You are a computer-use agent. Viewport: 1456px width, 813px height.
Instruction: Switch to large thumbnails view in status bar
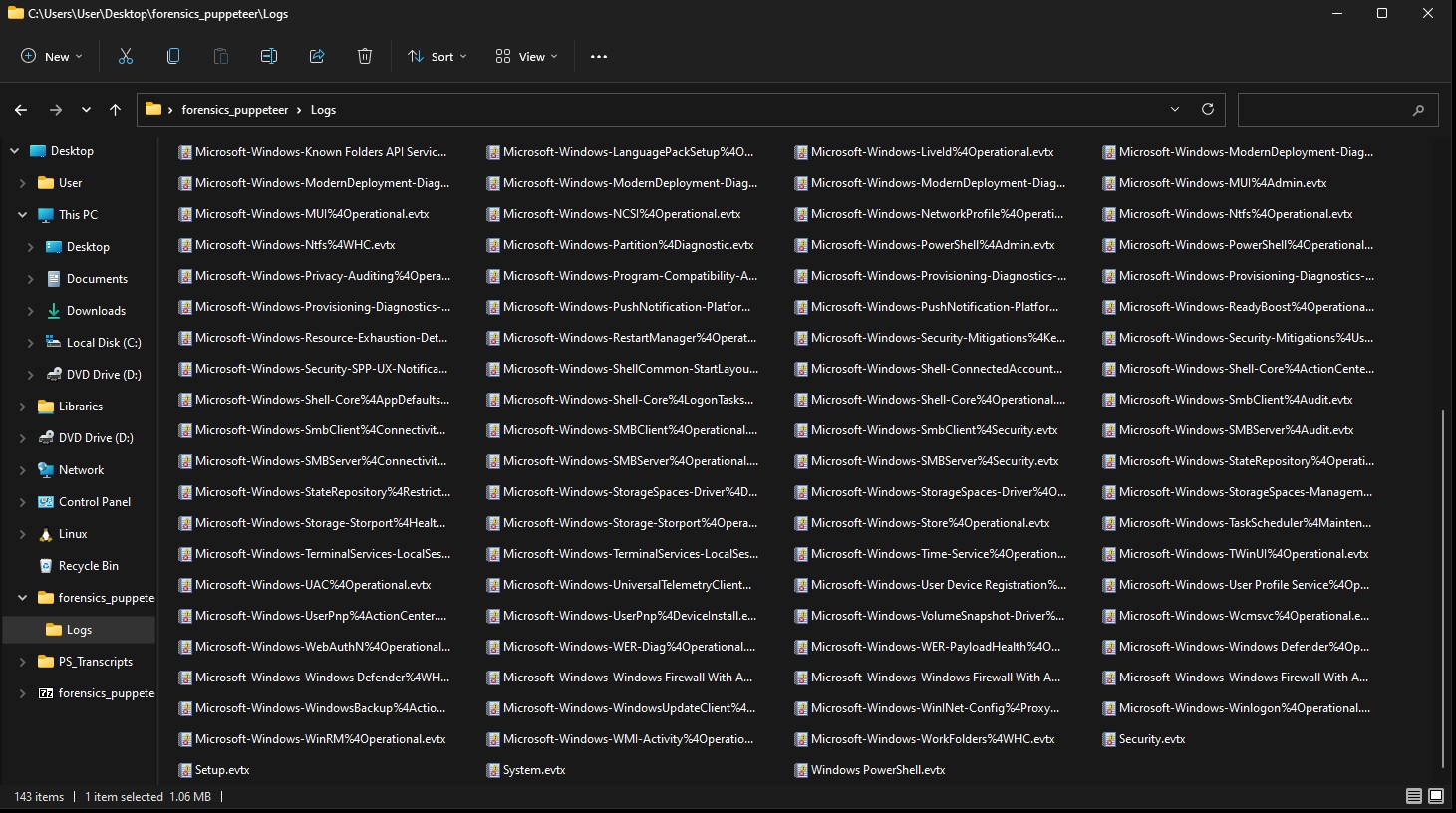click(1436, 796)
